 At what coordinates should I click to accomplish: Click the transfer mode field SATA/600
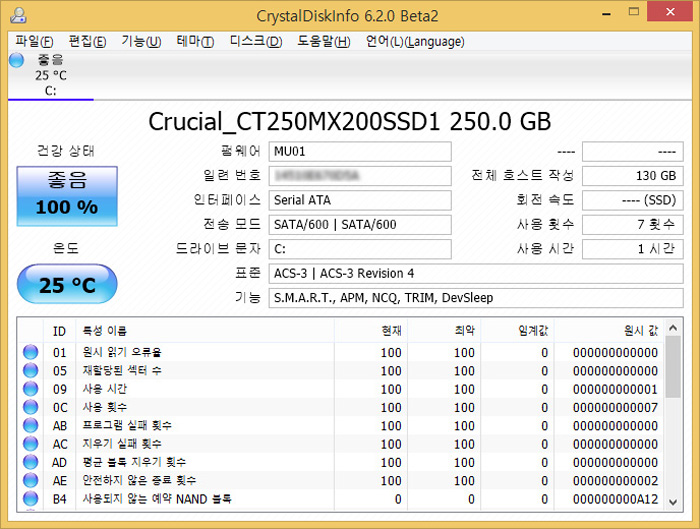pos(360,224)
